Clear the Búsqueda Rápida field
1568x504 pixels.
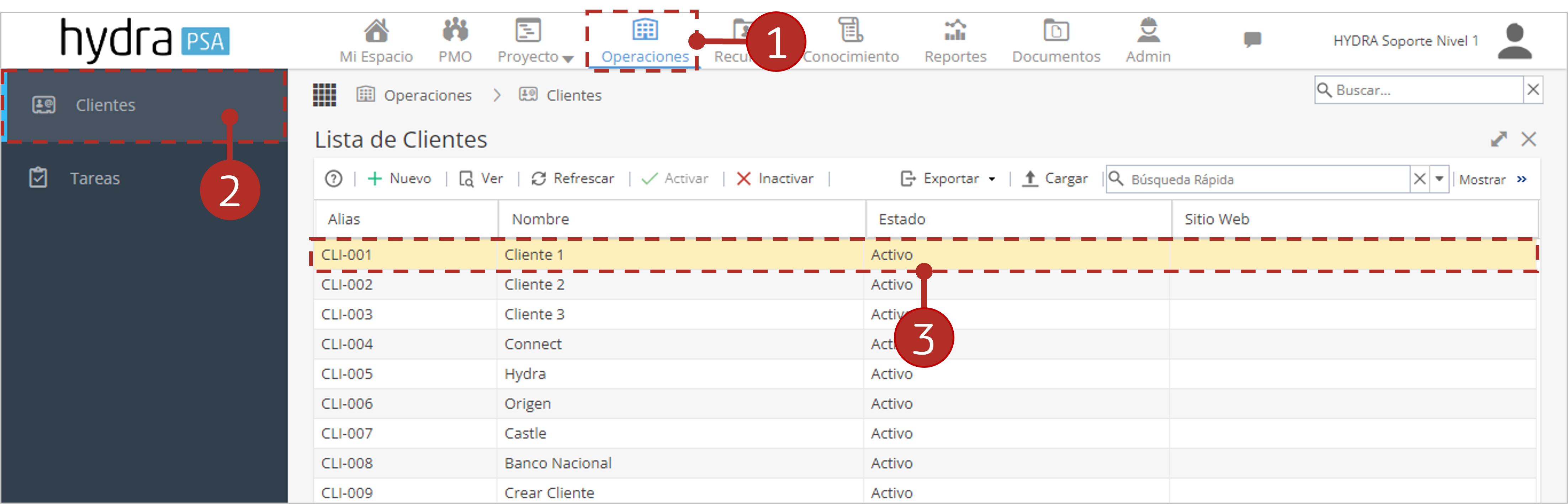click(x=1419, y=179)
